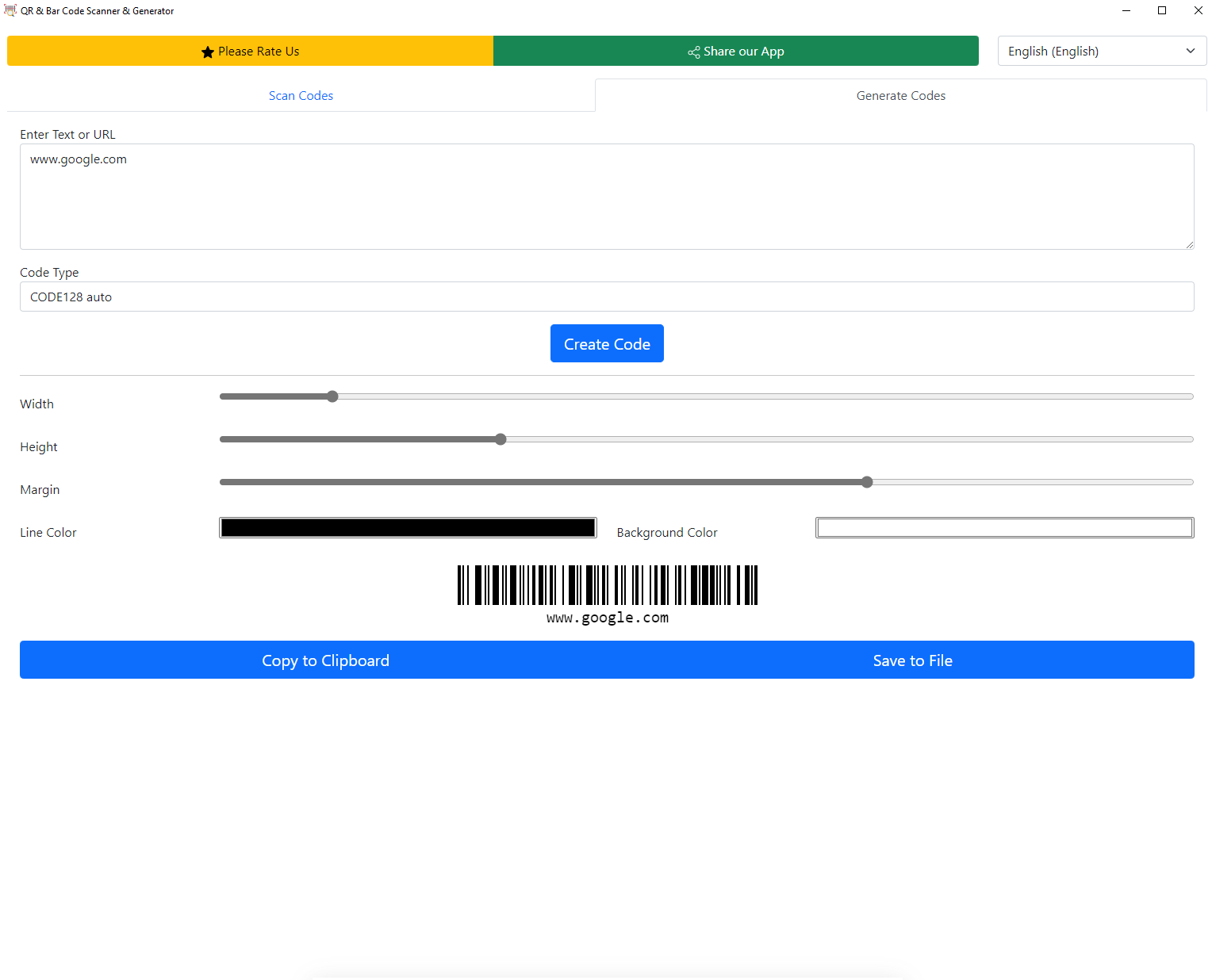The width and height of the screenshot is (1212, 980).
Task: Click the www.google.com label under the barcode
Action: [608, 618]
